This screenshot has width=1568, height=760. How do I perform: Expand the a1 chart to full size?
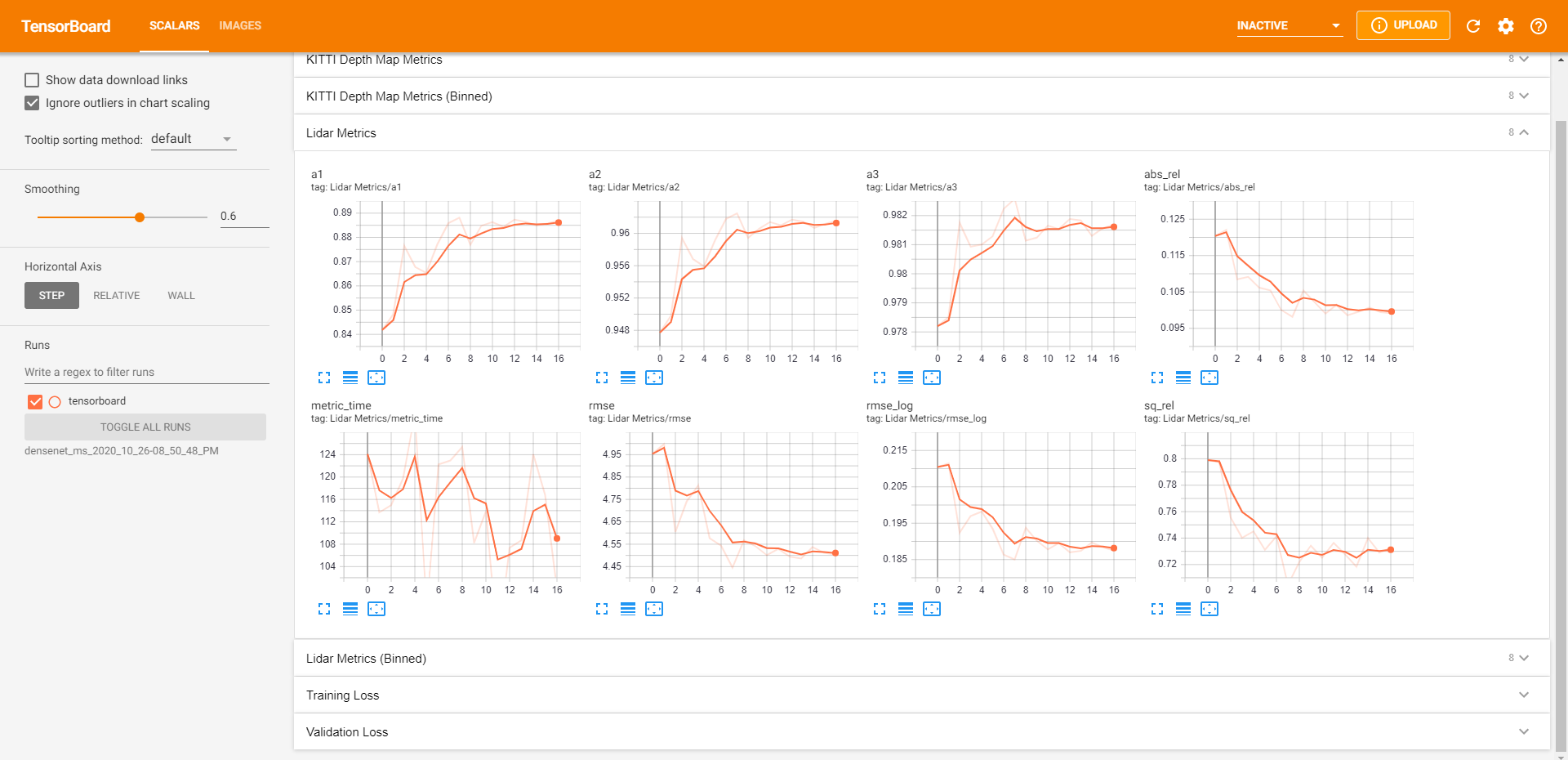point(324,378)
